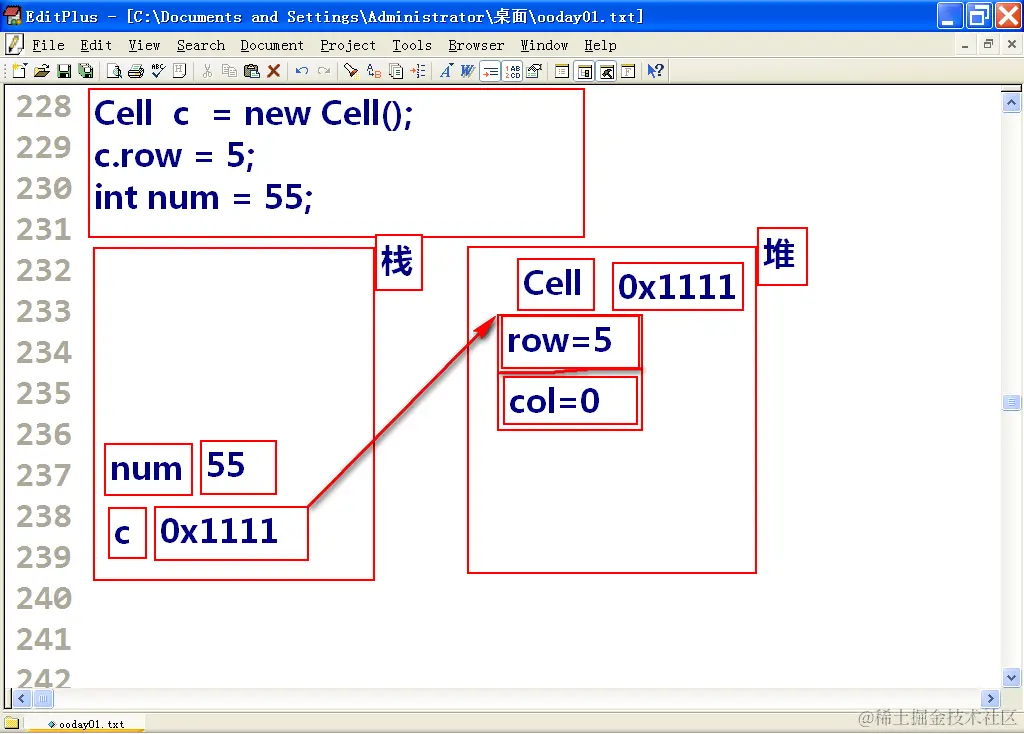The width and height of the screenshot is (1024, 734).
Task: Click the text 'int num = 55;'
Action: pos(203,197)
